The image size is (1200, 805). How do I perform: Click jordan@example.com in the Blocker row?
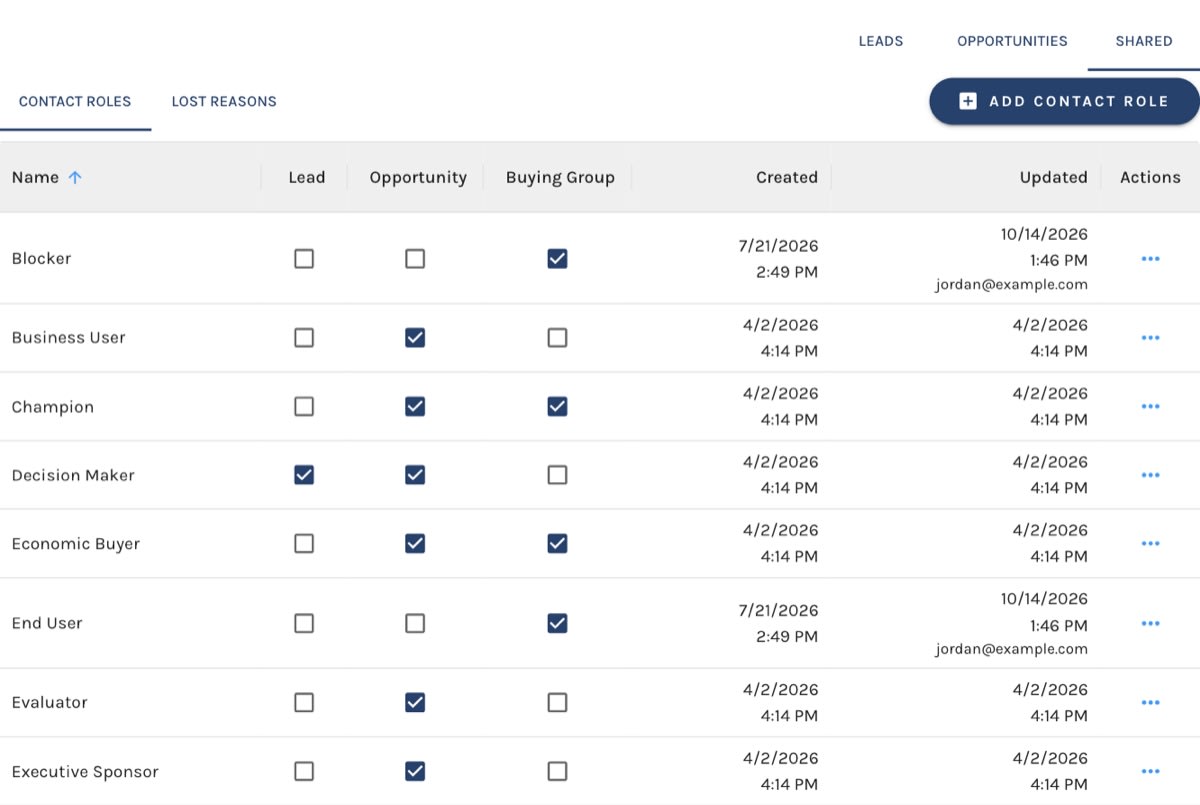tap(1012, 284)
